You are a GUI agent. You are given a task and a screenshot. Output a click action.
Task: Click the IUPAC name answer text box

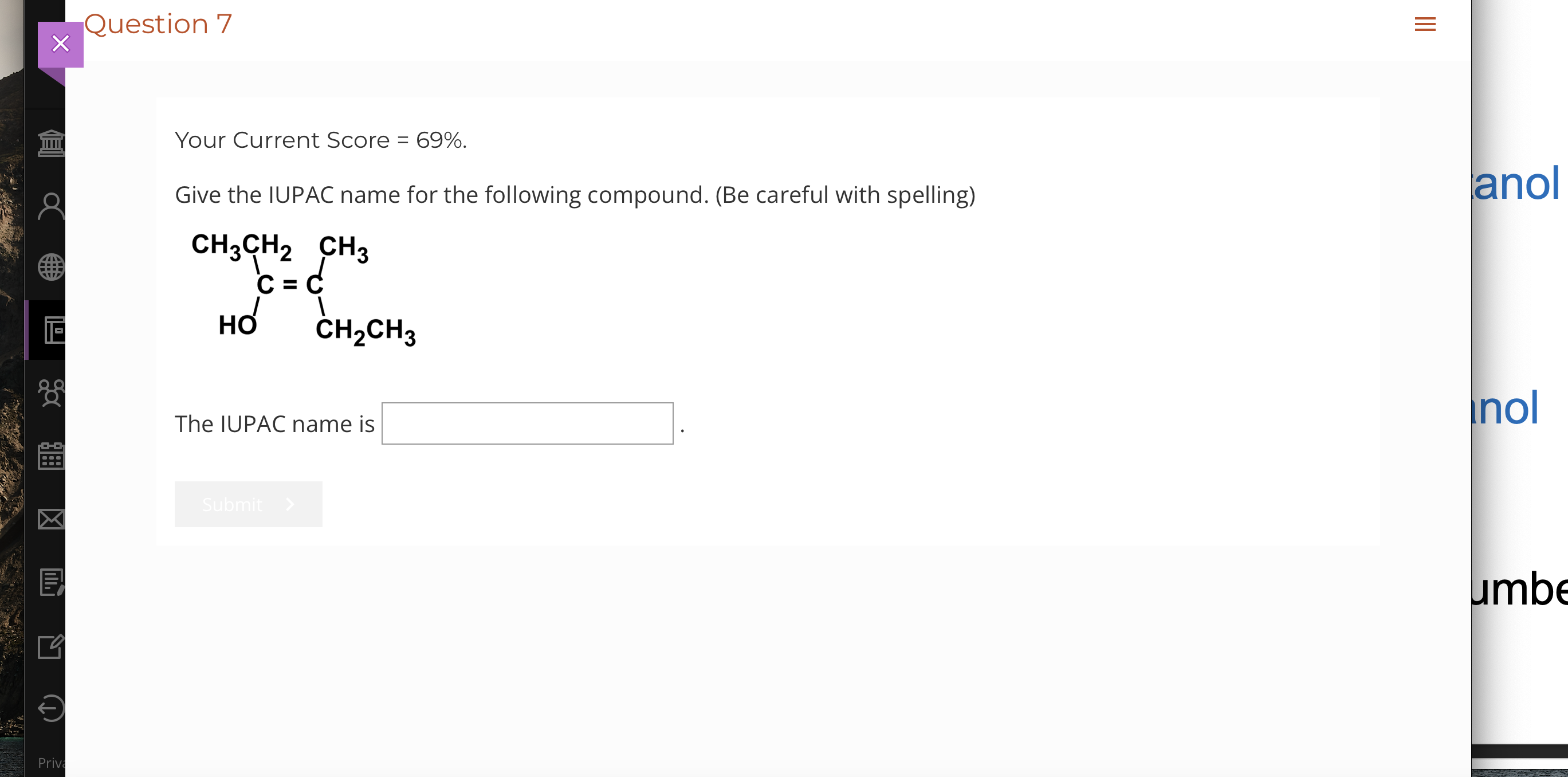(x=527, y=424)
